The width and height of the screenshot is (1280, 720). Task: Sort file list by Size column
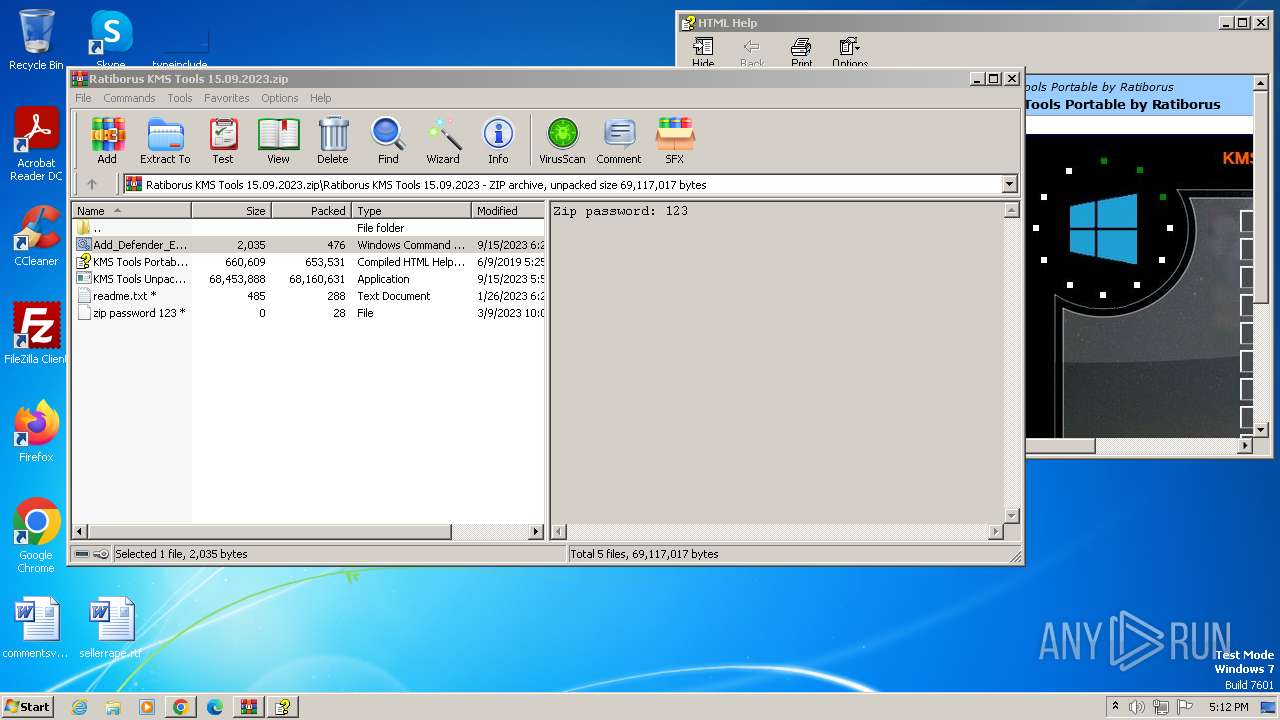[231, 211]
